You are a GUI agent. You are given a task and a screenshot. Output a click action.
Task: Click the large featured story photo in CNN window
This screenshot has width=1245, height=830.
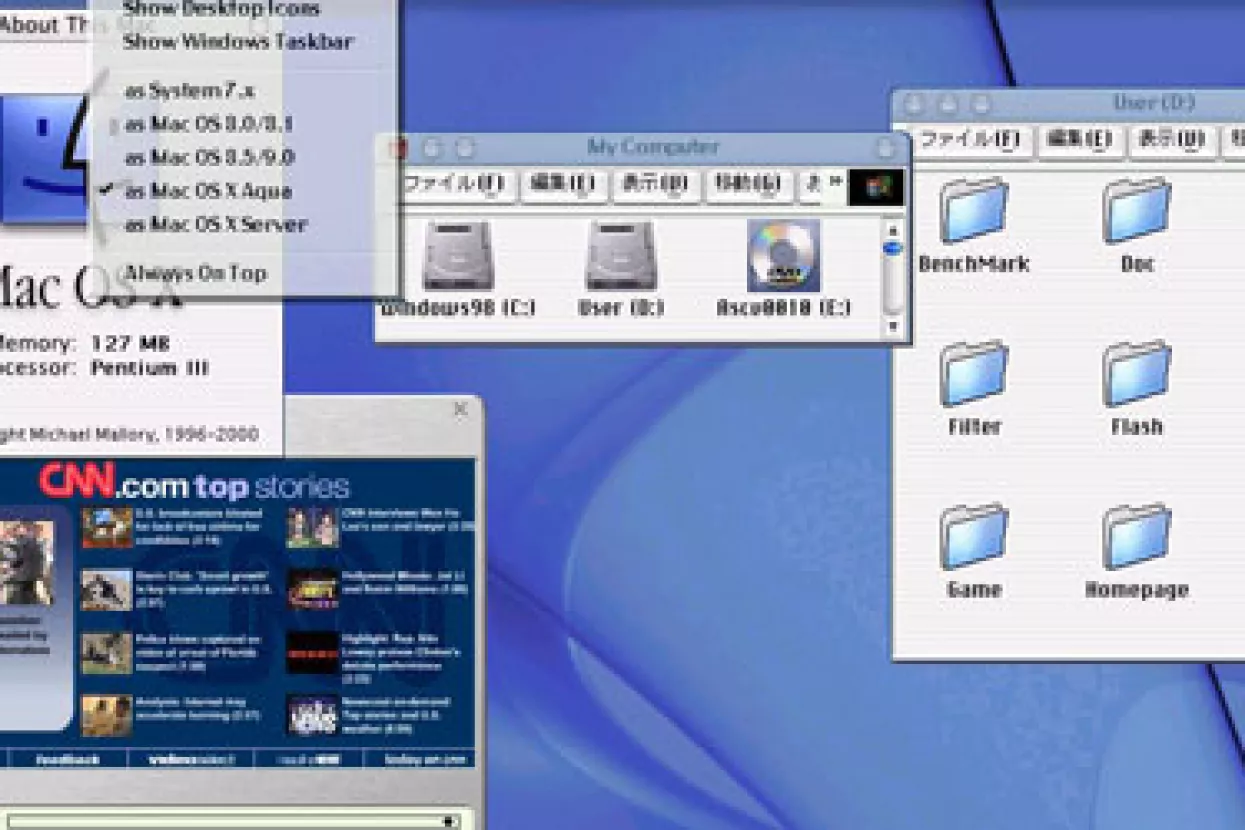click(27, 562)
